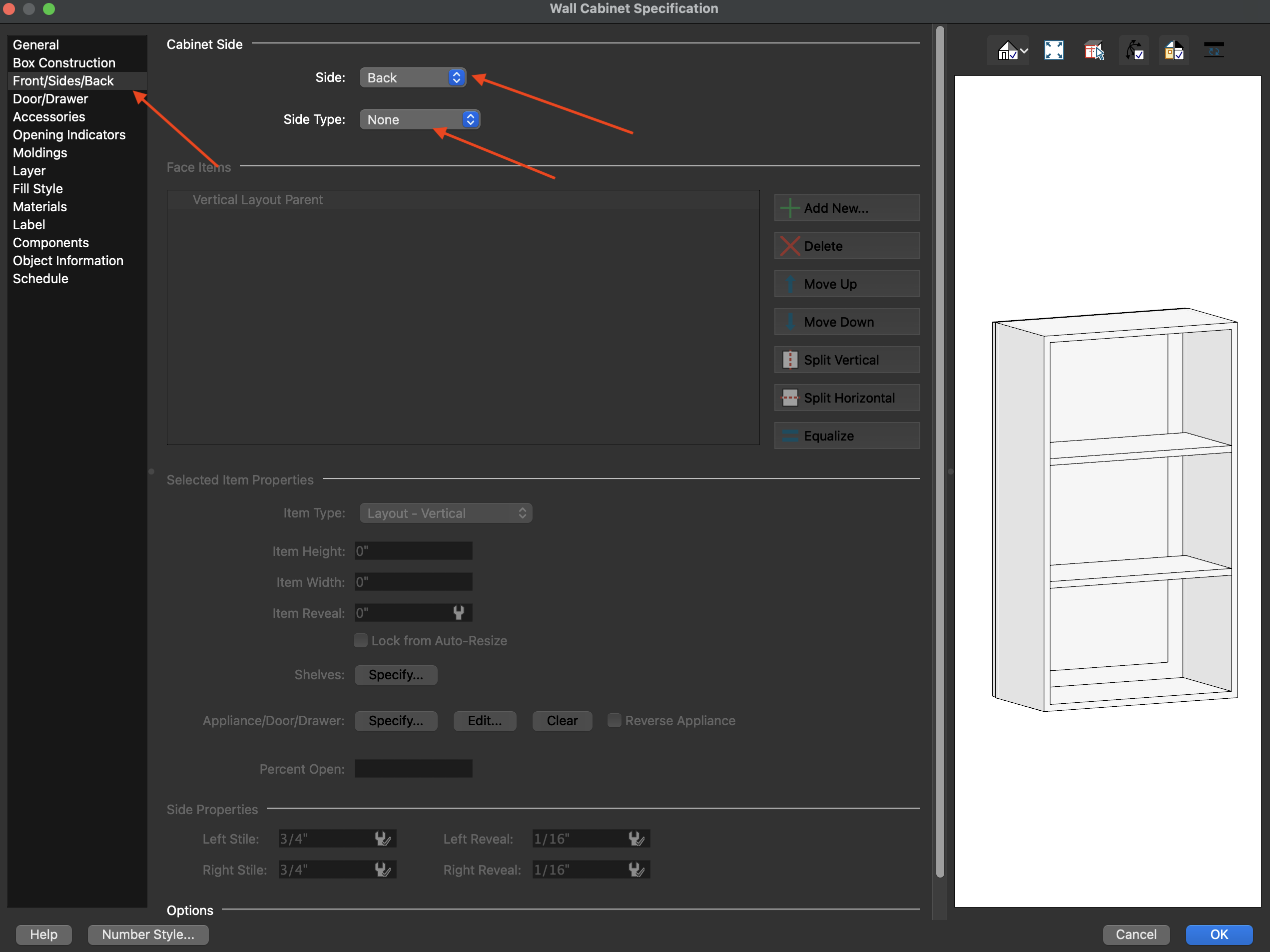Screen dimensions: 1270x952
Task: Click the vertical scrollbar of settings panel
Action: 940,452
